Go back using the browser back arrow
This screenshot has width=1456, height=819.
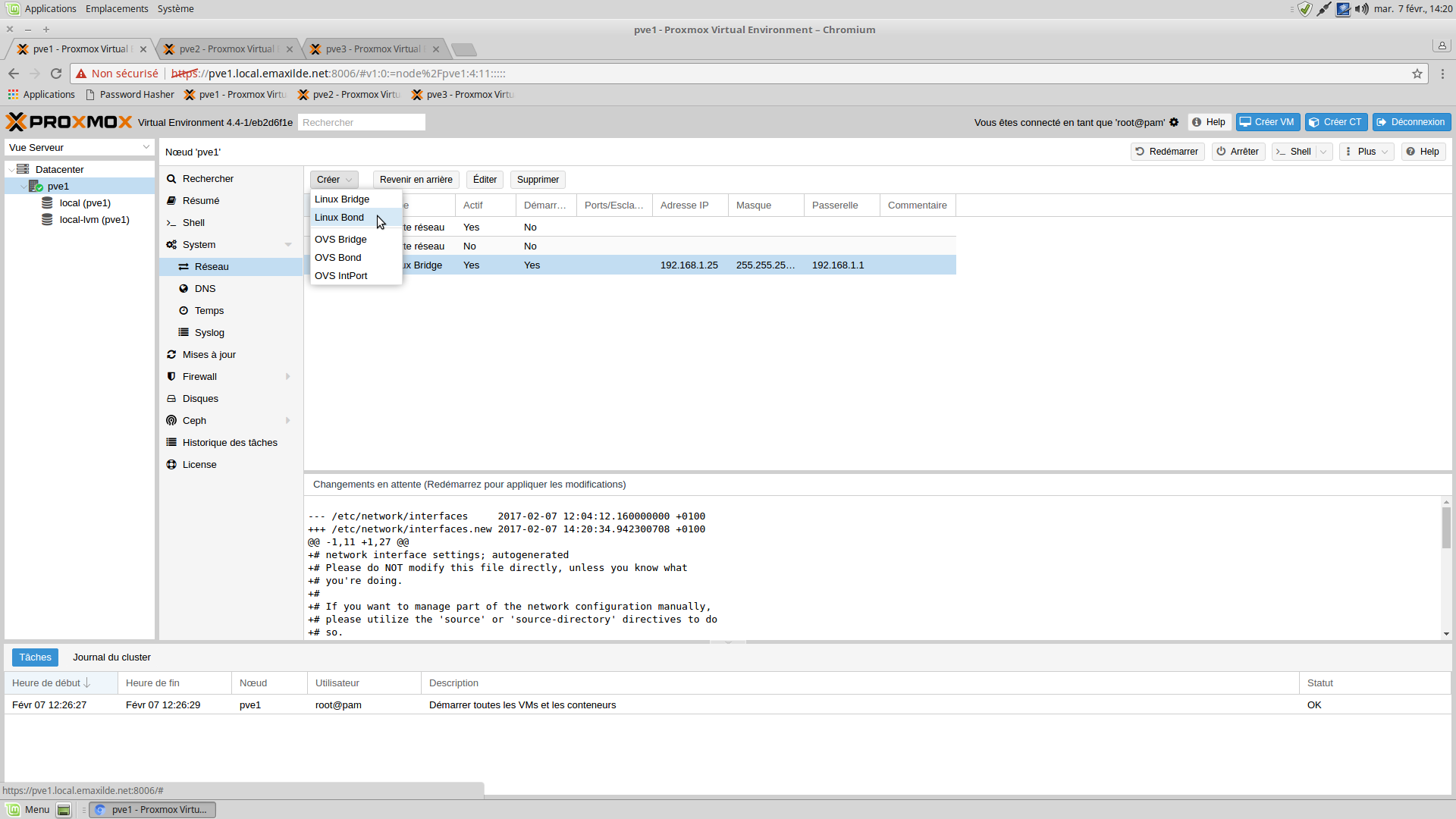point(14,74)
